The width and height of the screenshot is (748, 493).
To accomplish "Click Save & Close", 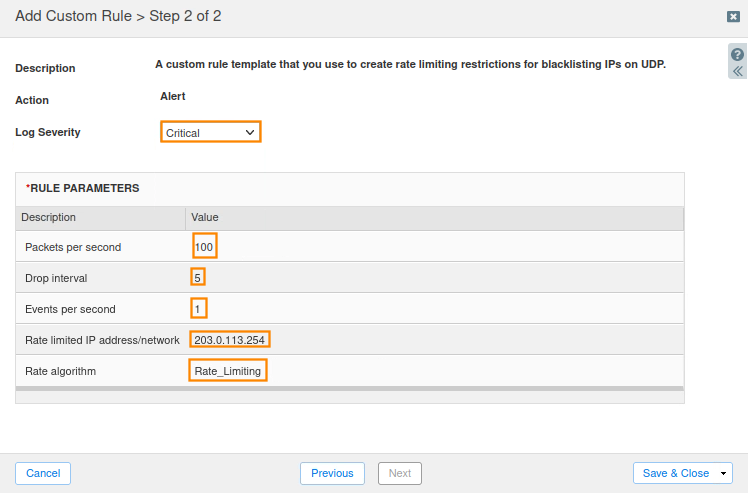I will click(x=675, y=473).
